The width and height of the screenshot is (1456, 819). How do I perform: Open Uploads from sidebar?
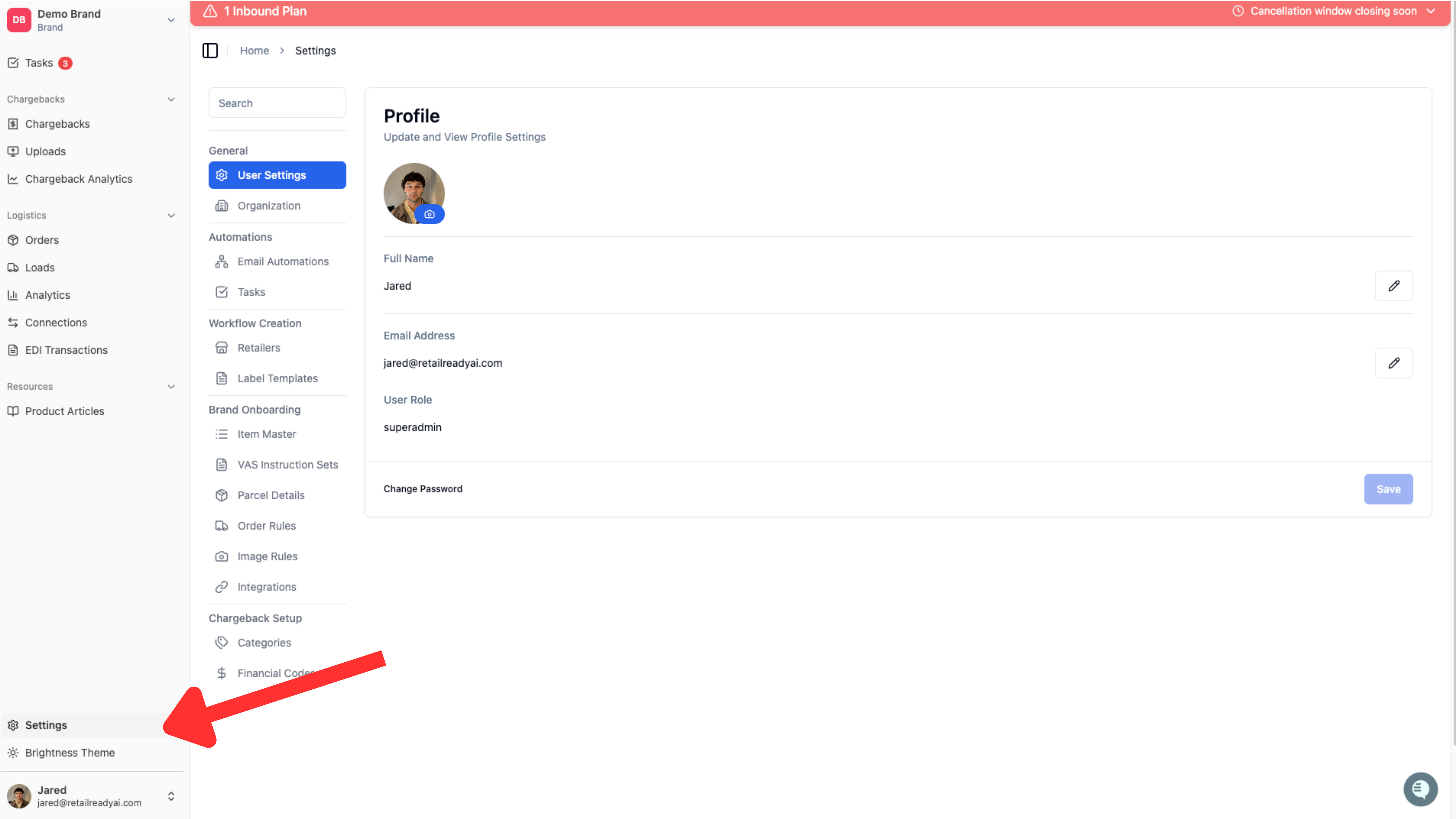[x=45, y=151]
